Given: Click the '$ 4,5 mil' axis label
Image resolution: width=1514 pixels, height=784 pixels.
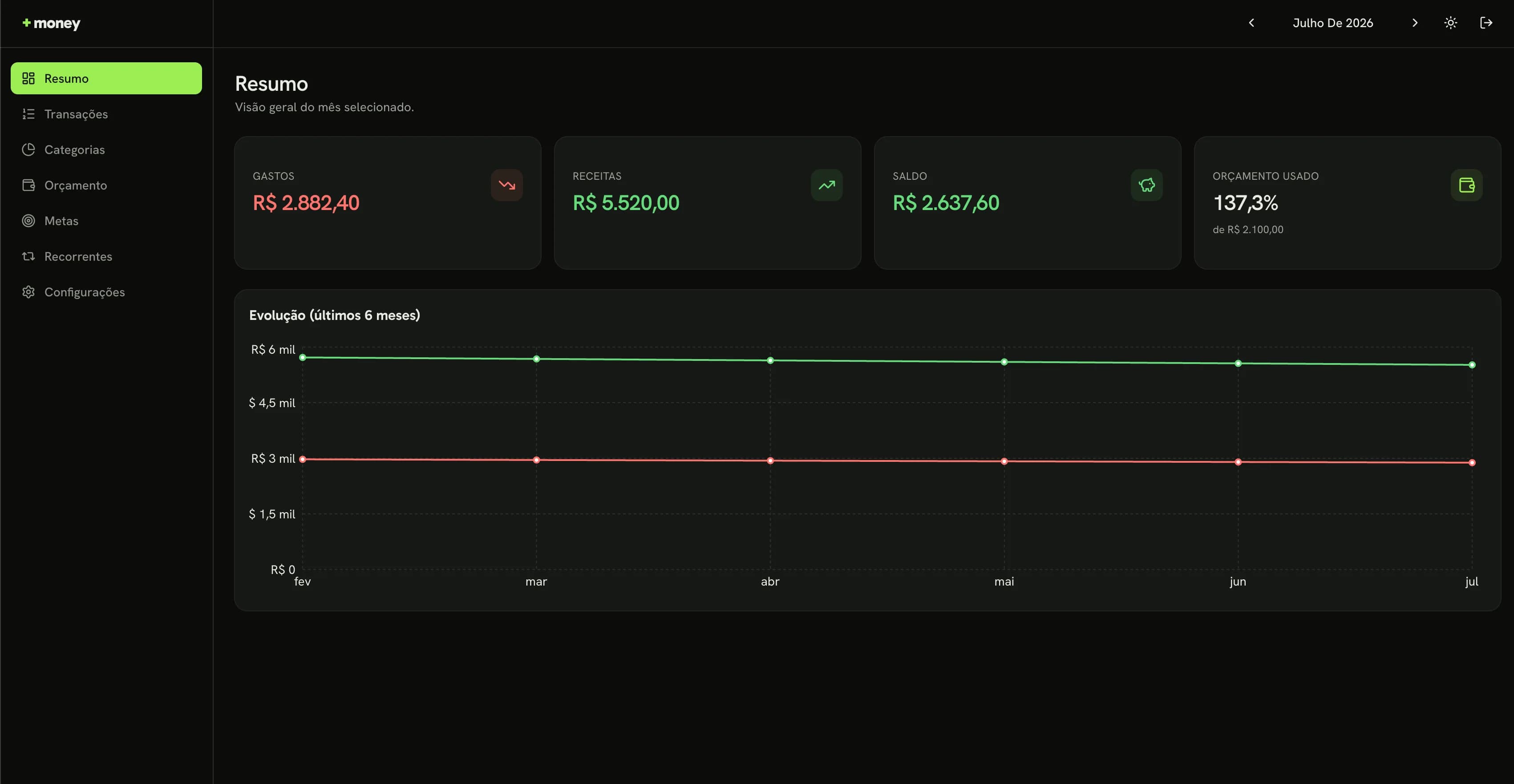Looking at the screenshot, I should tap(271, 403).
